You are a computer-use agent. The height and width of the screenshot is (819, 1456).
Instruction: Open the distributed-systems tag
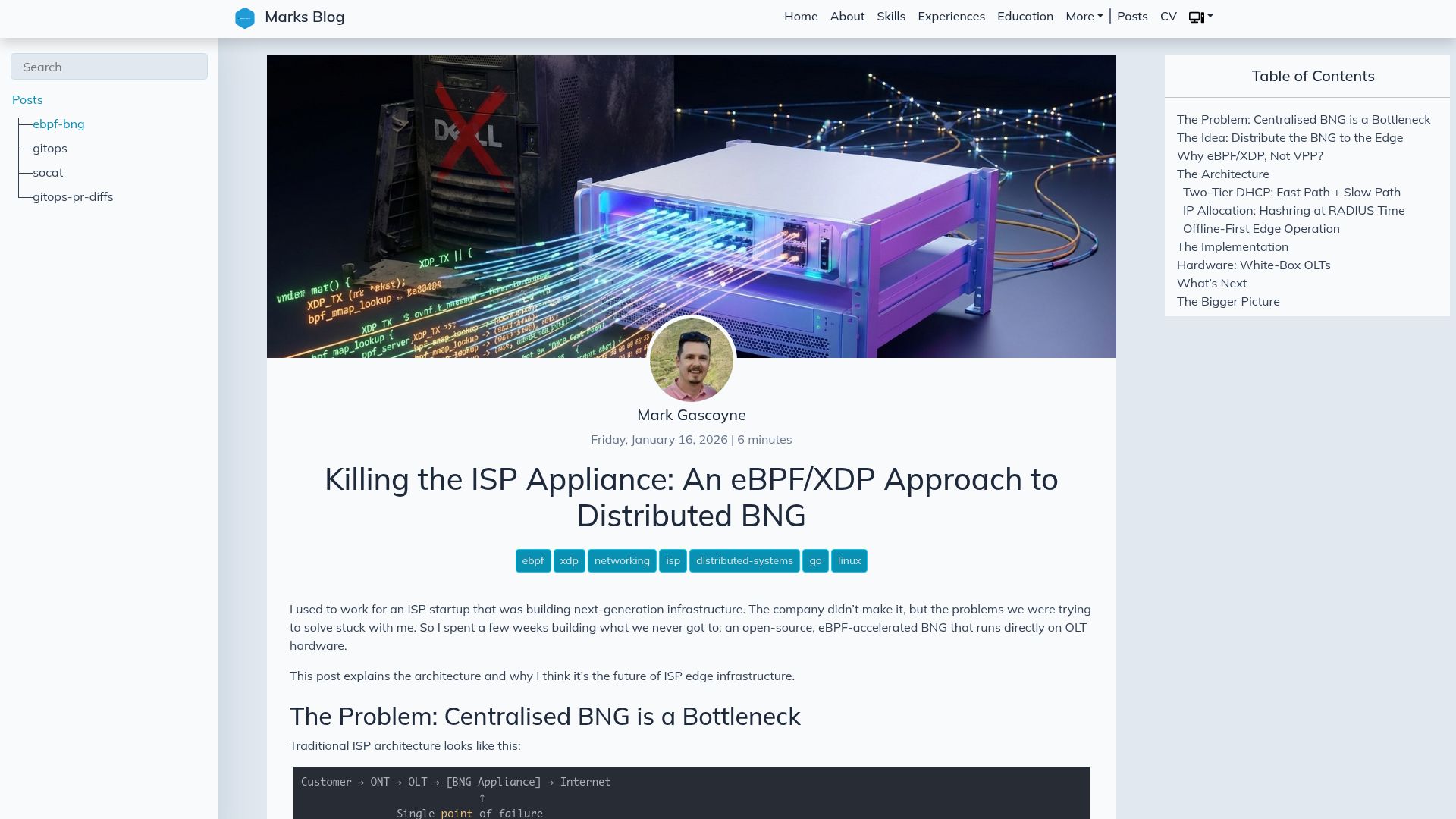point(744,561)
